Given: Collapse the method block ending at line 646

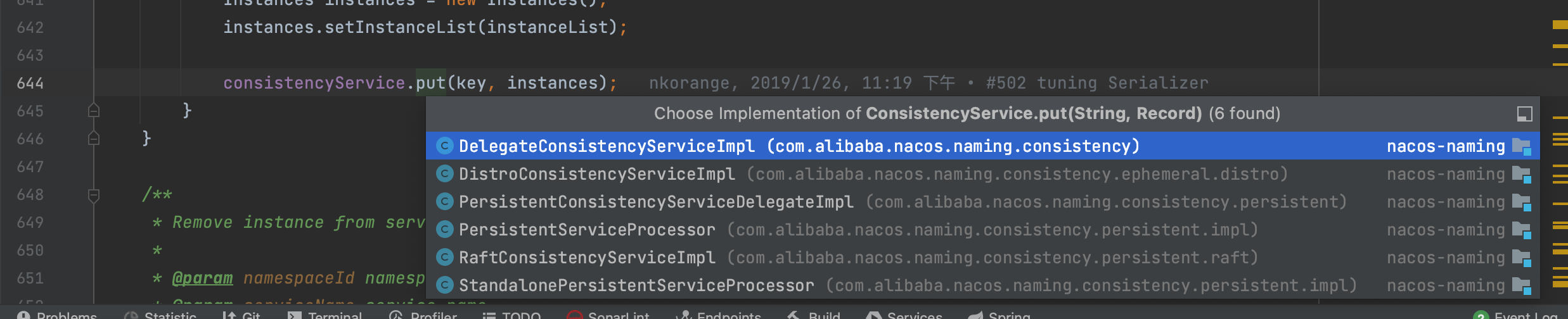Looking at the screenshot, I should coord(94,139).
